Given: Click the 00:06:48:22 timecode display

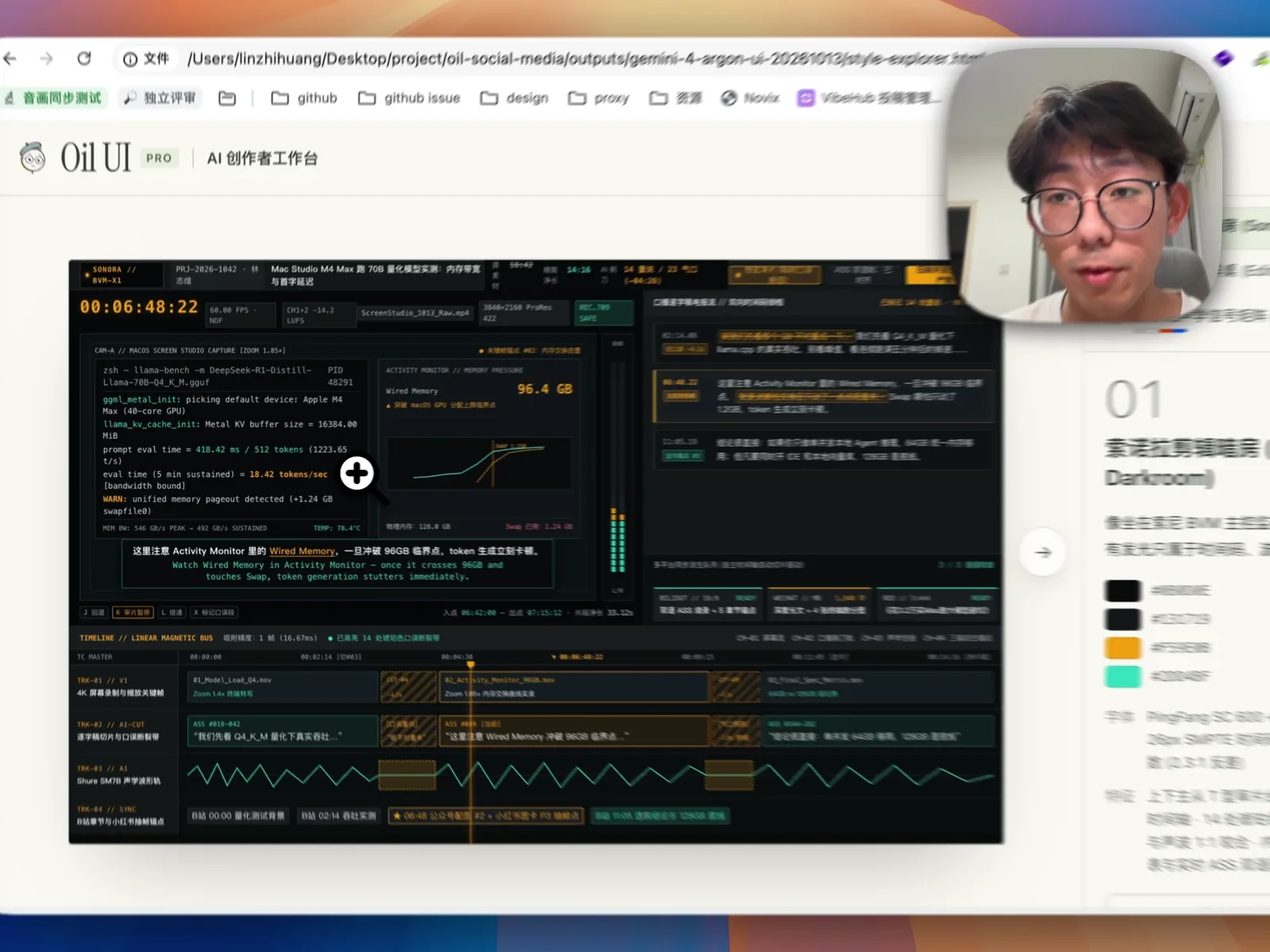Looking at the screenshot, I should pos(139,307).
